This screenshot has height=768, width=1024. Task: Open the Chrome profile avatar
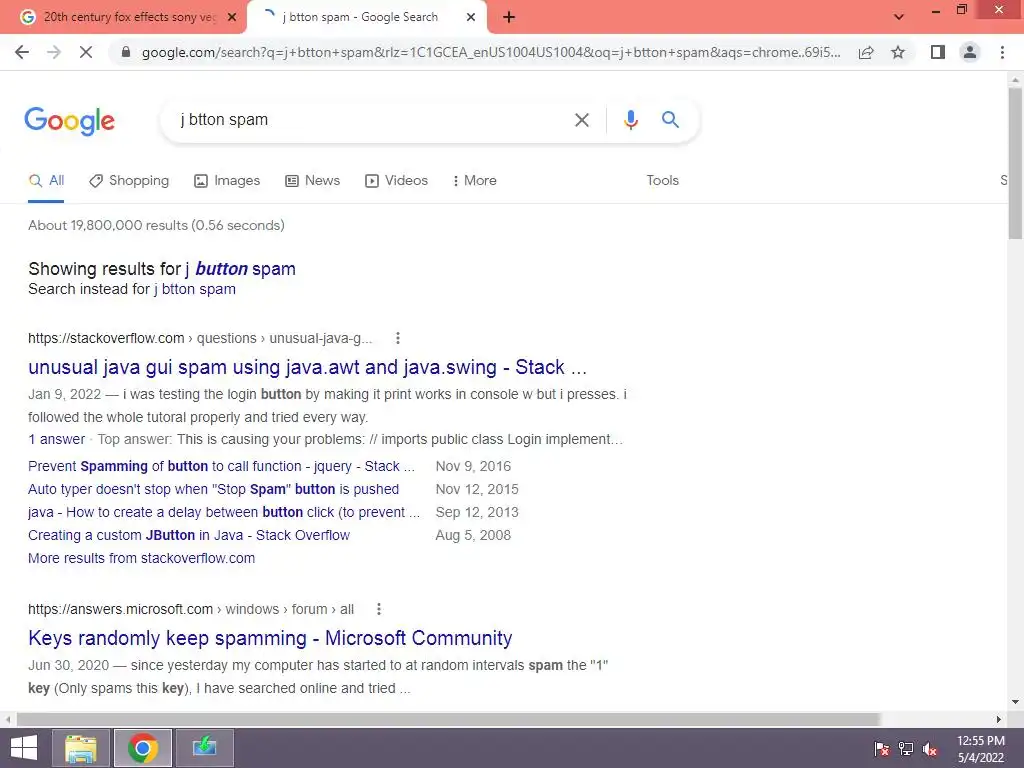click(x=970, y=52)
